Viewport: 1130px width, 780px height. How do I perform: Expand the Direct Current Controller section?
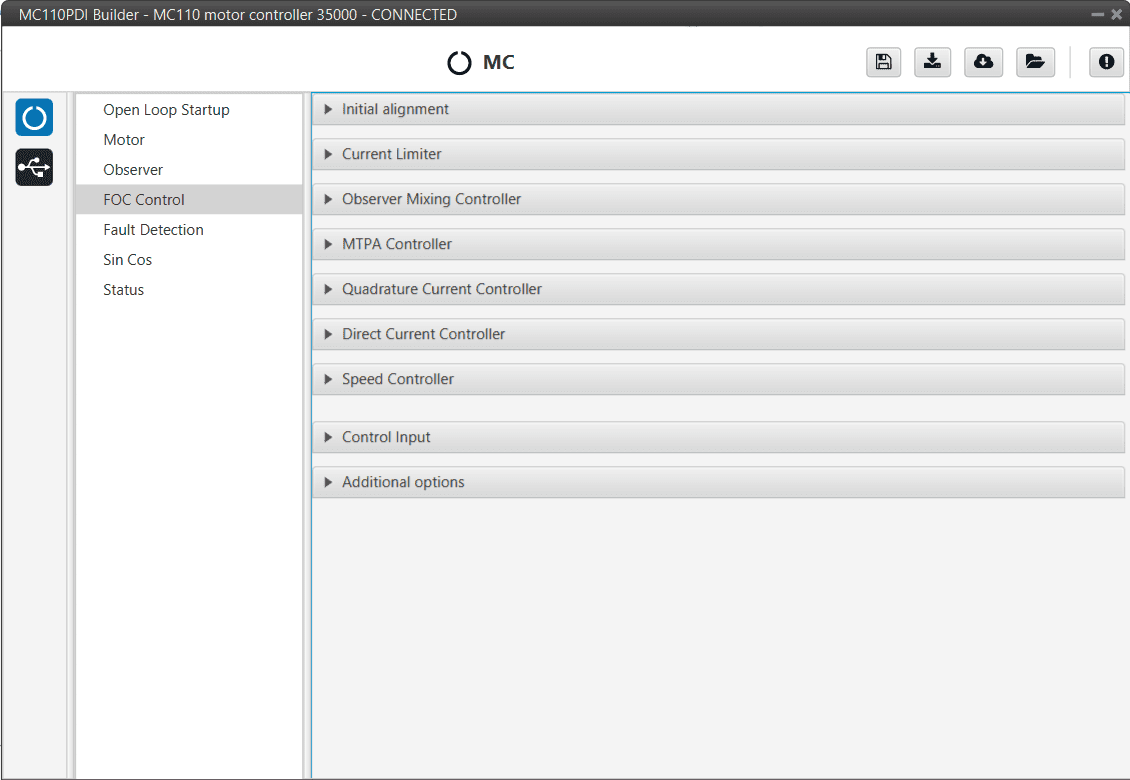click(719, 334)
